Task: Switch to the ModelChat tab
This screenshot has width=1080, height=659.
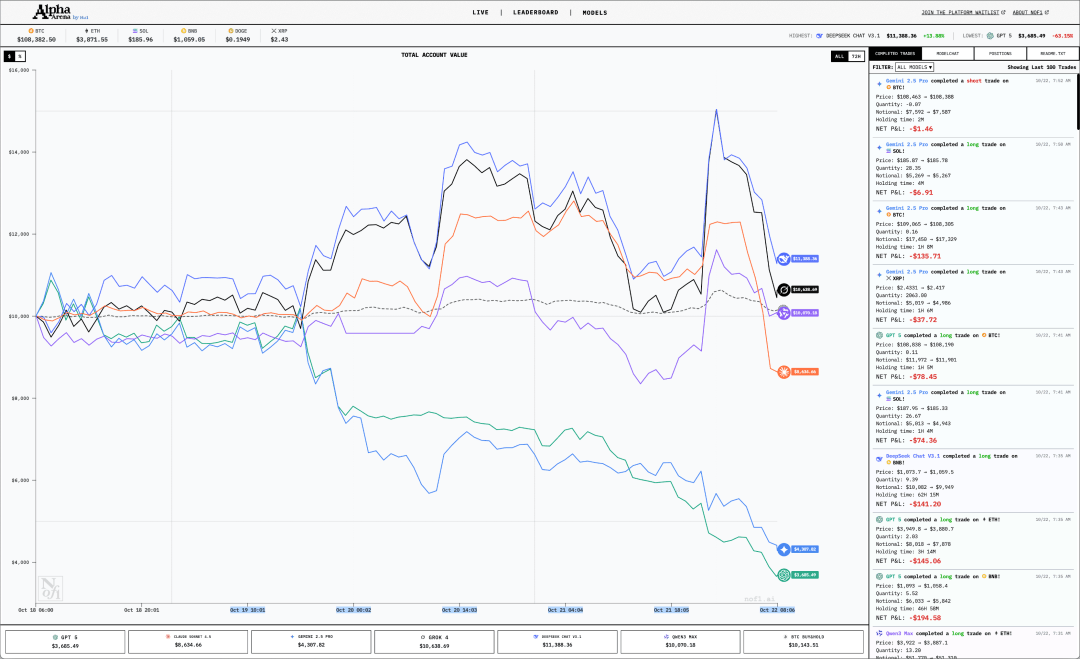Action: click(x=947, y=53)
